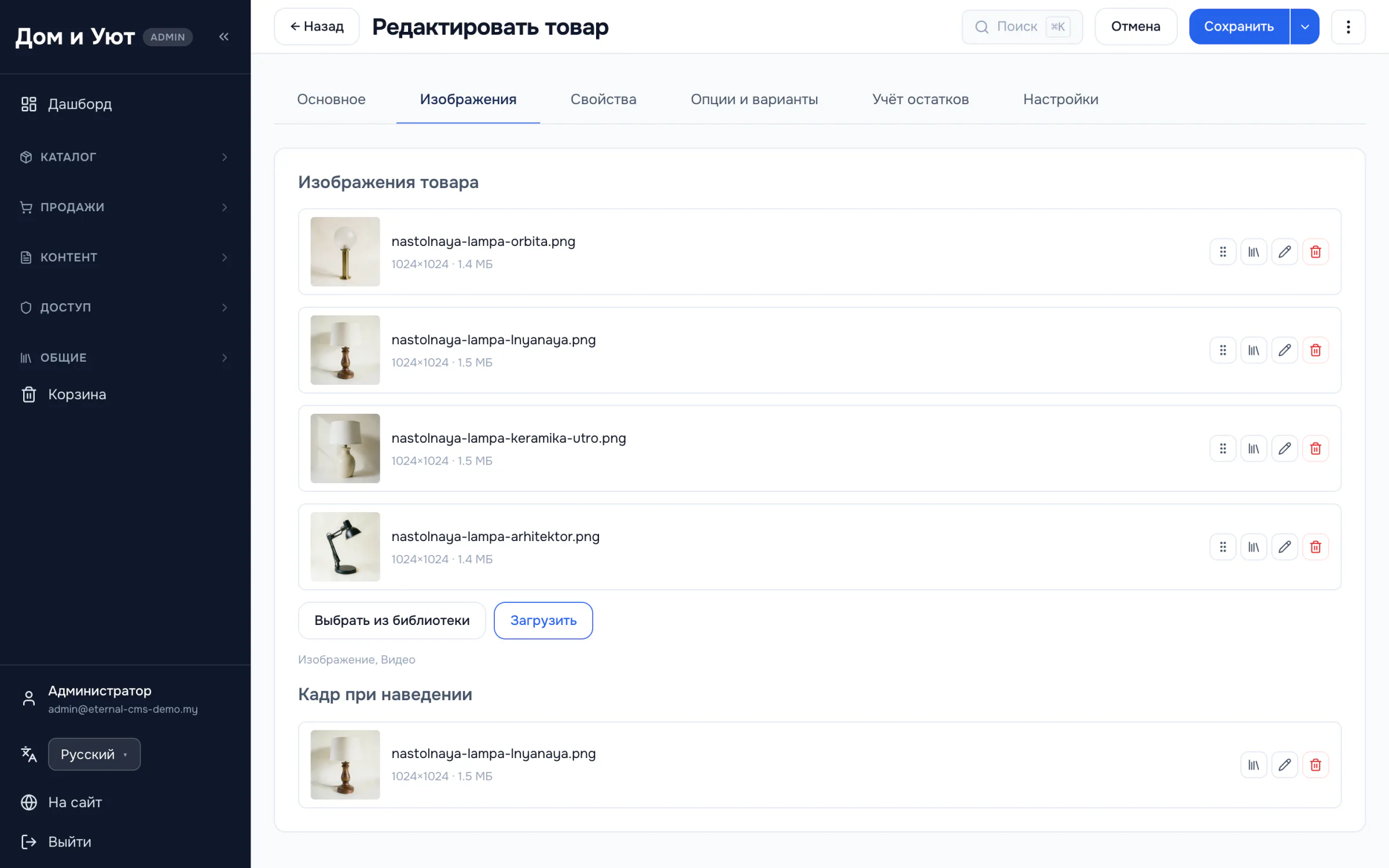Expand the ОБЩИЕ sidebar section
This screenshot has width=1389, height=868.
click(x=125, y=358)
